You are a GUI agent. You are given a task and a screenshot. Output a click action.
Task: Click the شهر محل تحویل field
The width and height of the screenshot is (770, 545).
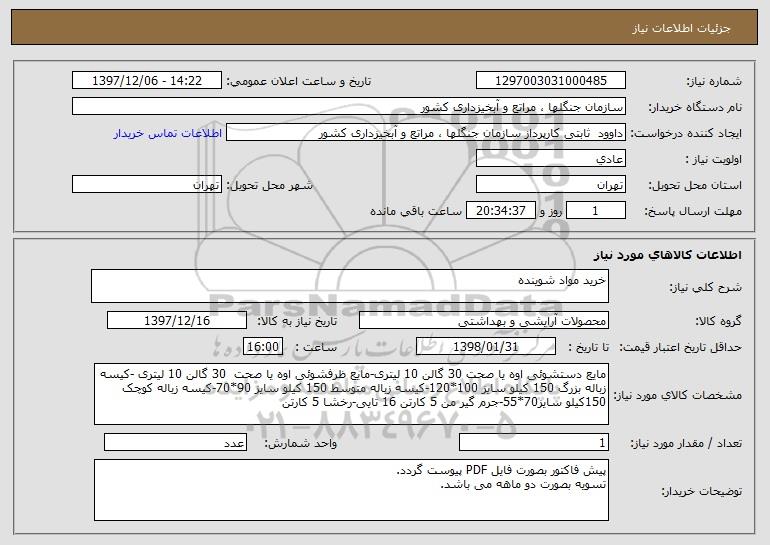(x=147, y=185)
